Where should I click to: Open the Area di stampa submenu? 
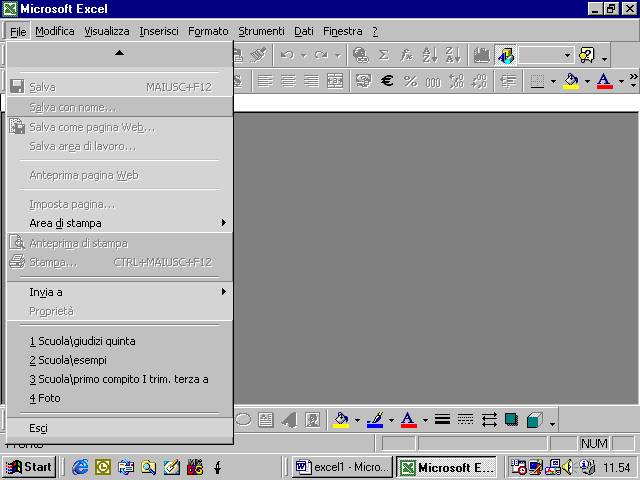[x=120, y=223]
